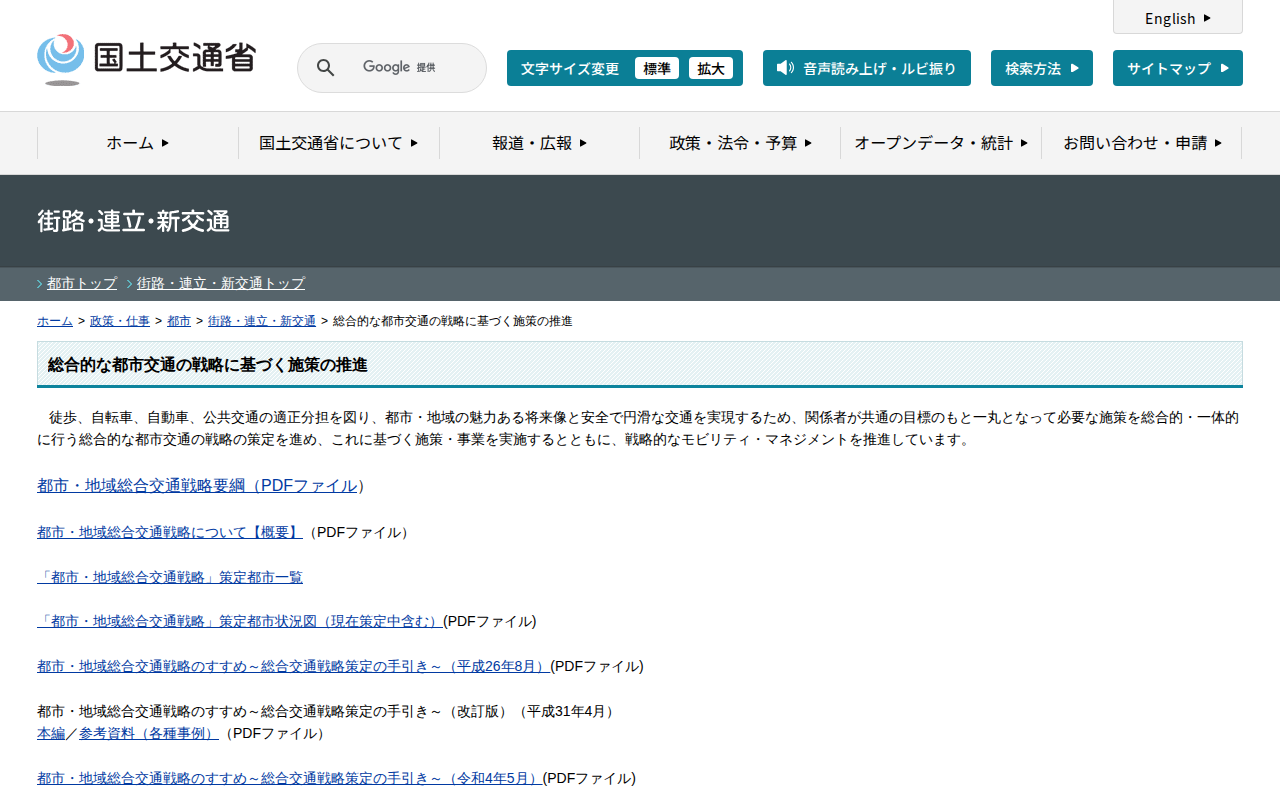Open the 検索方法 page

click(1041, 68)
